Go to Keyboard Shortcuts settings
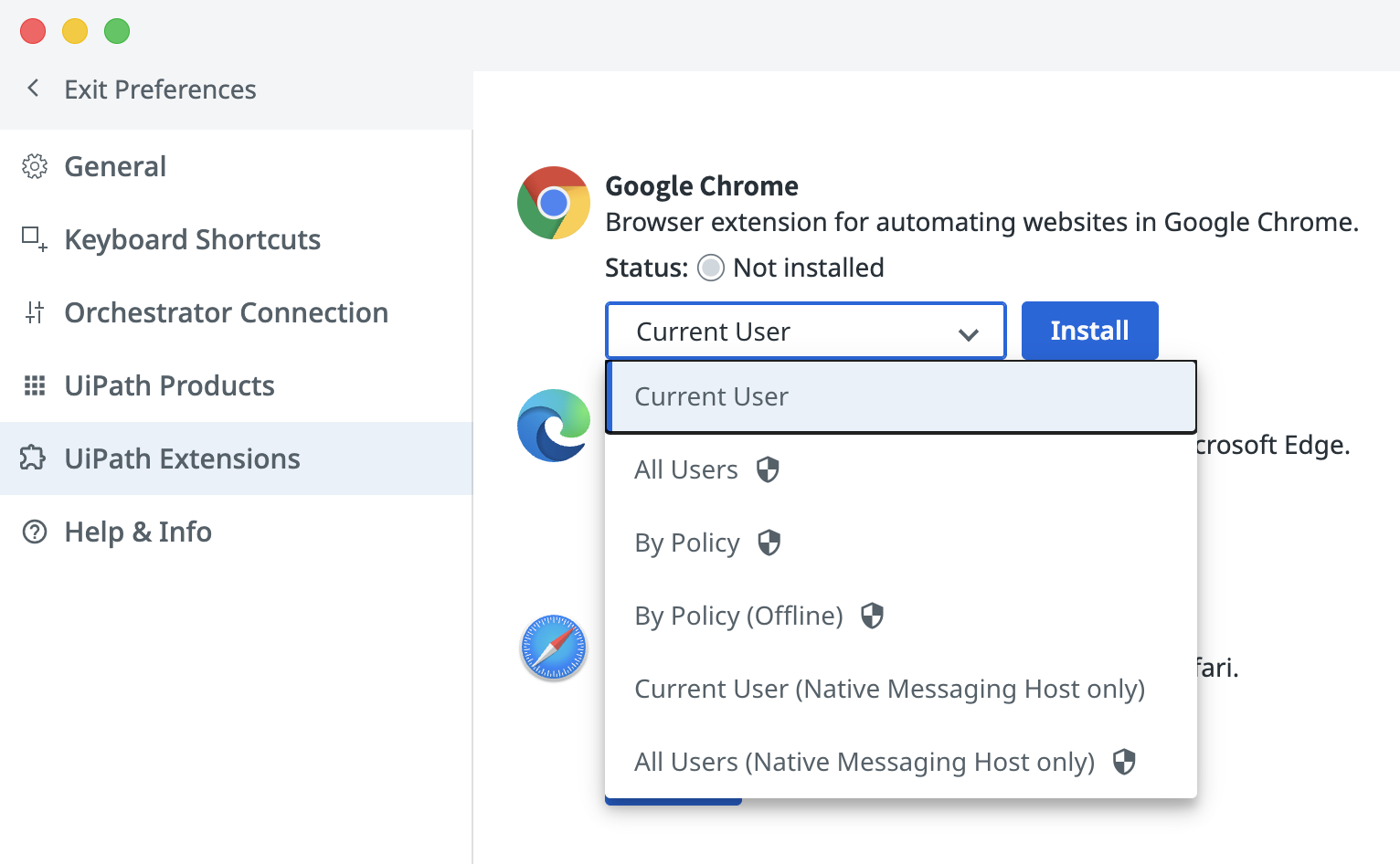This screenshot has height=864, width=1400. coord(236,239)
